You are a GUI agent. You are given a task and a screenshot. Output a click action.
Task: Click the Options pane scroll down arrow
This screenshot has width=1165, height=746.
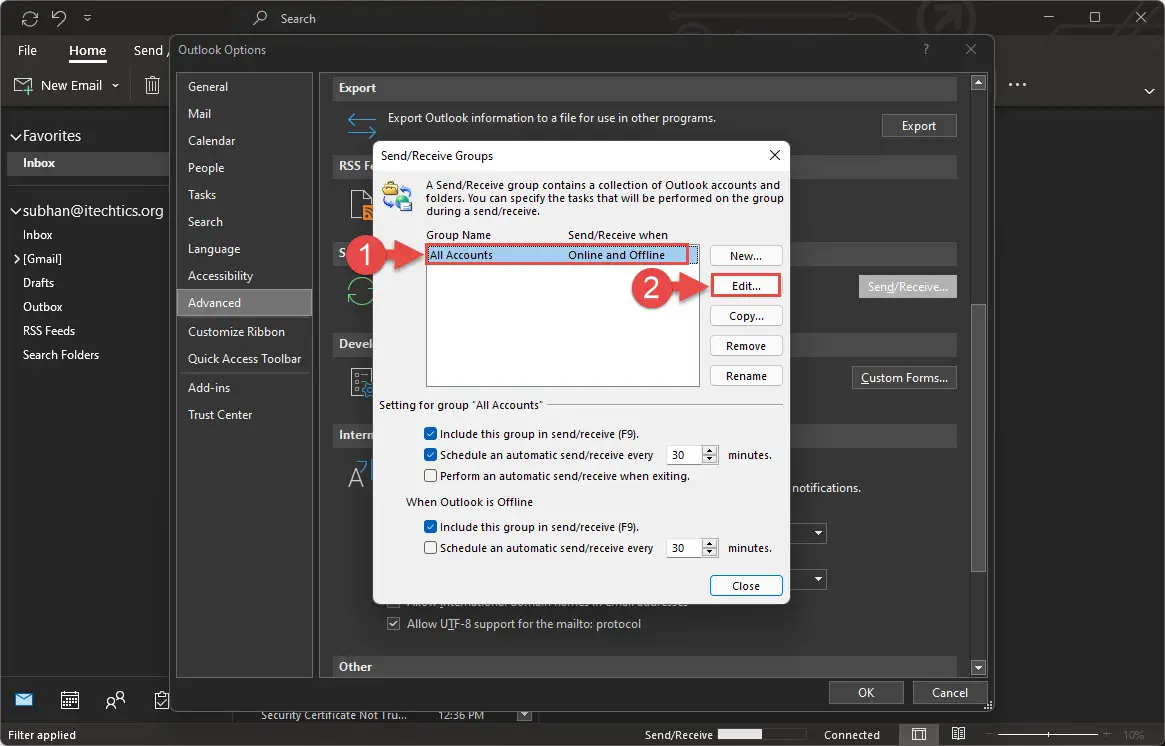pyautogui.click(x=979, y=667)
